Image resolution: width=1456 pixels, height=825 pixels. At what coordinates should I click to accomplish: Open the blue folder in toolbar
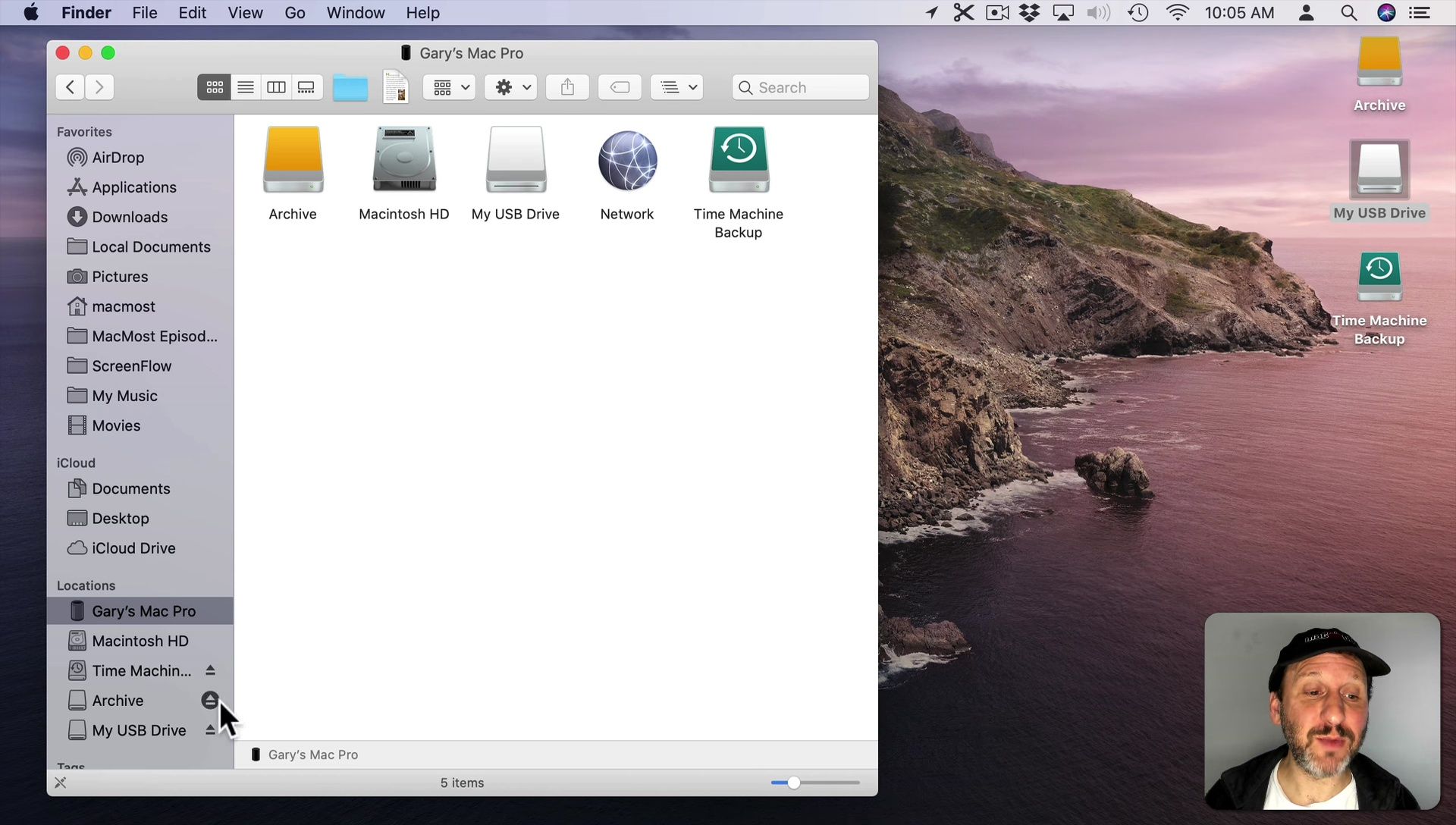tap(350, 88)
